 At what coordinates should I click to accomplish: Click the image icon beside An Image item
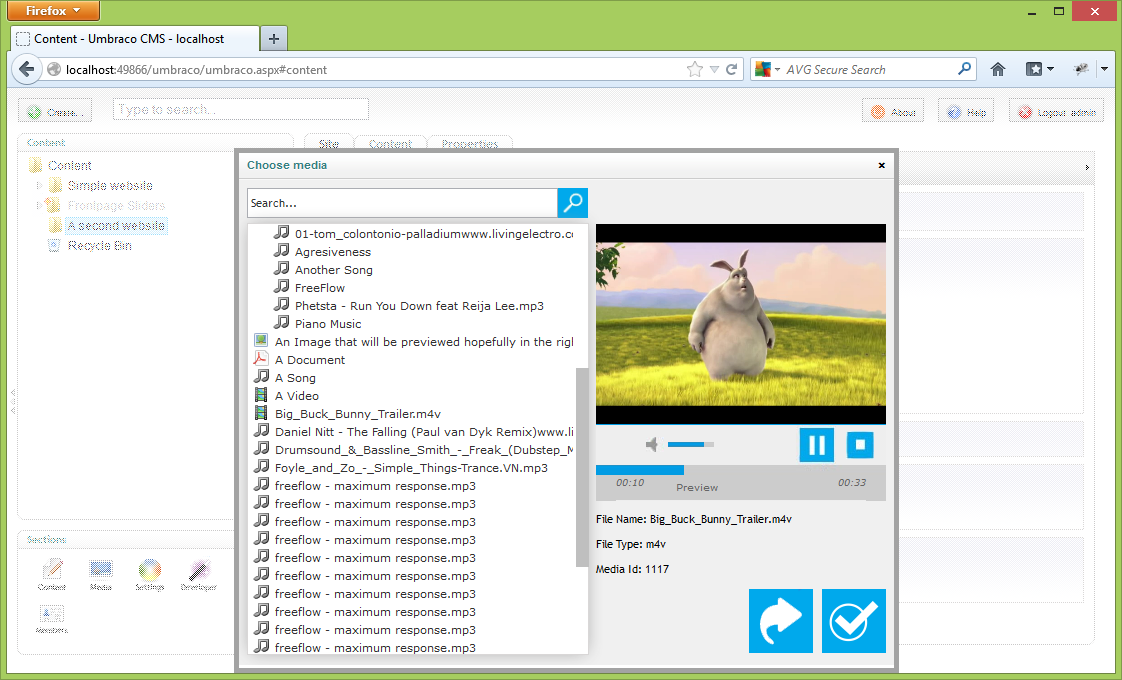tap(261, 341)
